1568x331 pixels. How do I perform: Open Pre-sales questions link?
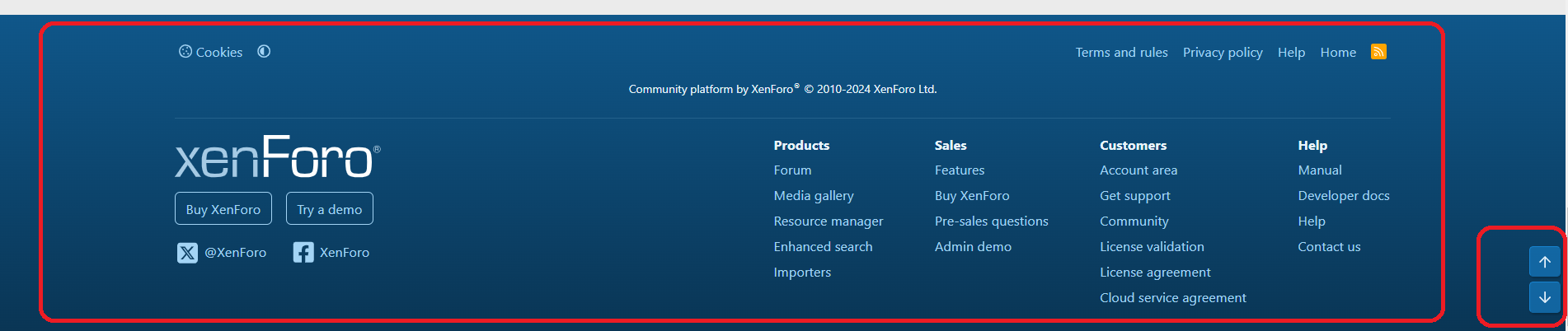point(992,221)
